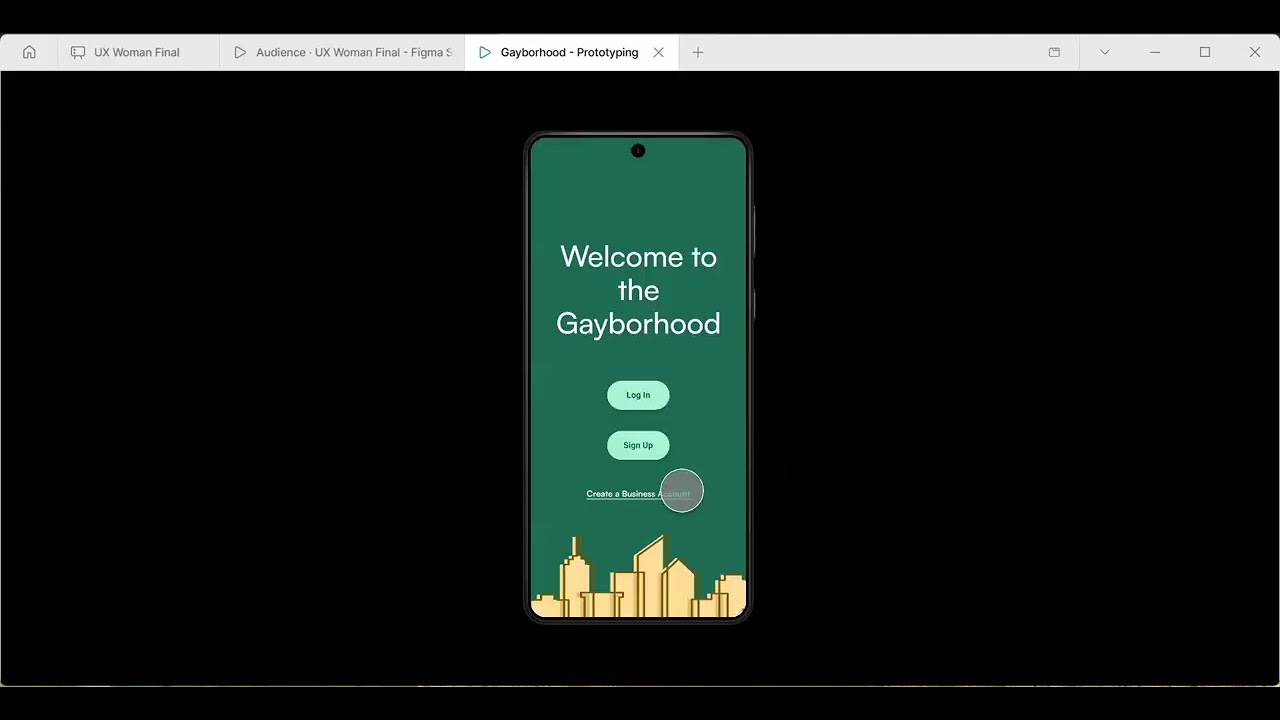Viewport: 1280px width, 720px height.
Task: Open the Create a Business Account link
Action: click(x=638, y=494)
